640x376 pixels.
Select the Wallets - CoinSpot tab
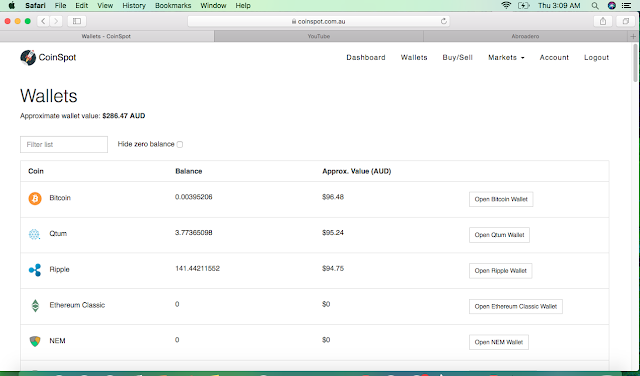pos(107,36)
